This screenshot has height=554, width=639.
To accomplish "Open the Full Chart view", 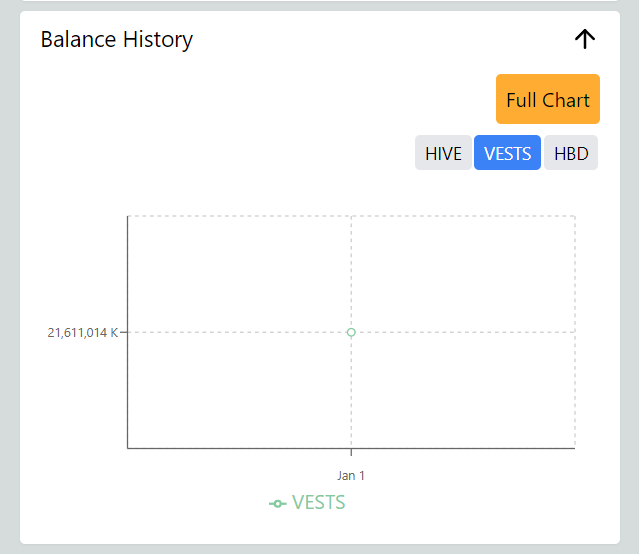I will [548, 99].
